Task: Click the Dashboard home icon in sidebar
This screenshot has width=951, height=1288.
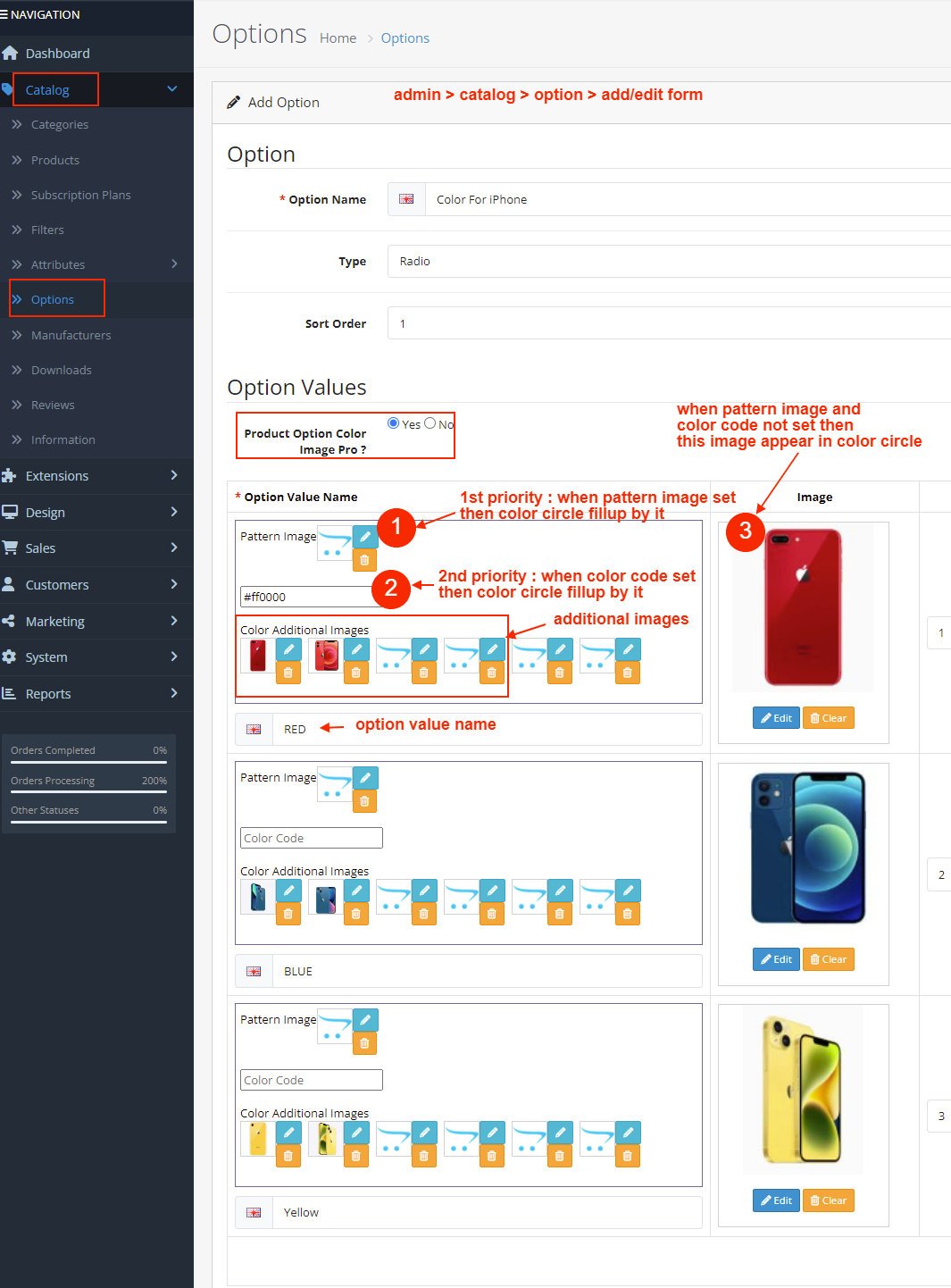Action: click(11, 54)
